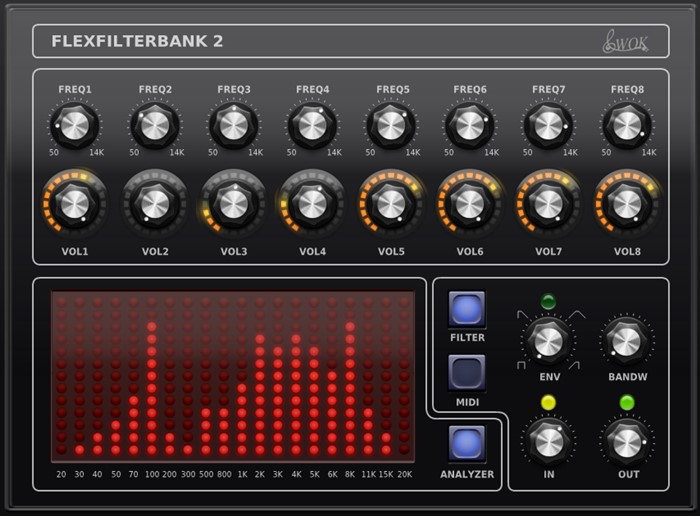Image resolution: width=700 pixels, height=516 pixels.
Task: Click the spectrum analyzer LED display
Action: pyautogui.click(x=232, y=376)
